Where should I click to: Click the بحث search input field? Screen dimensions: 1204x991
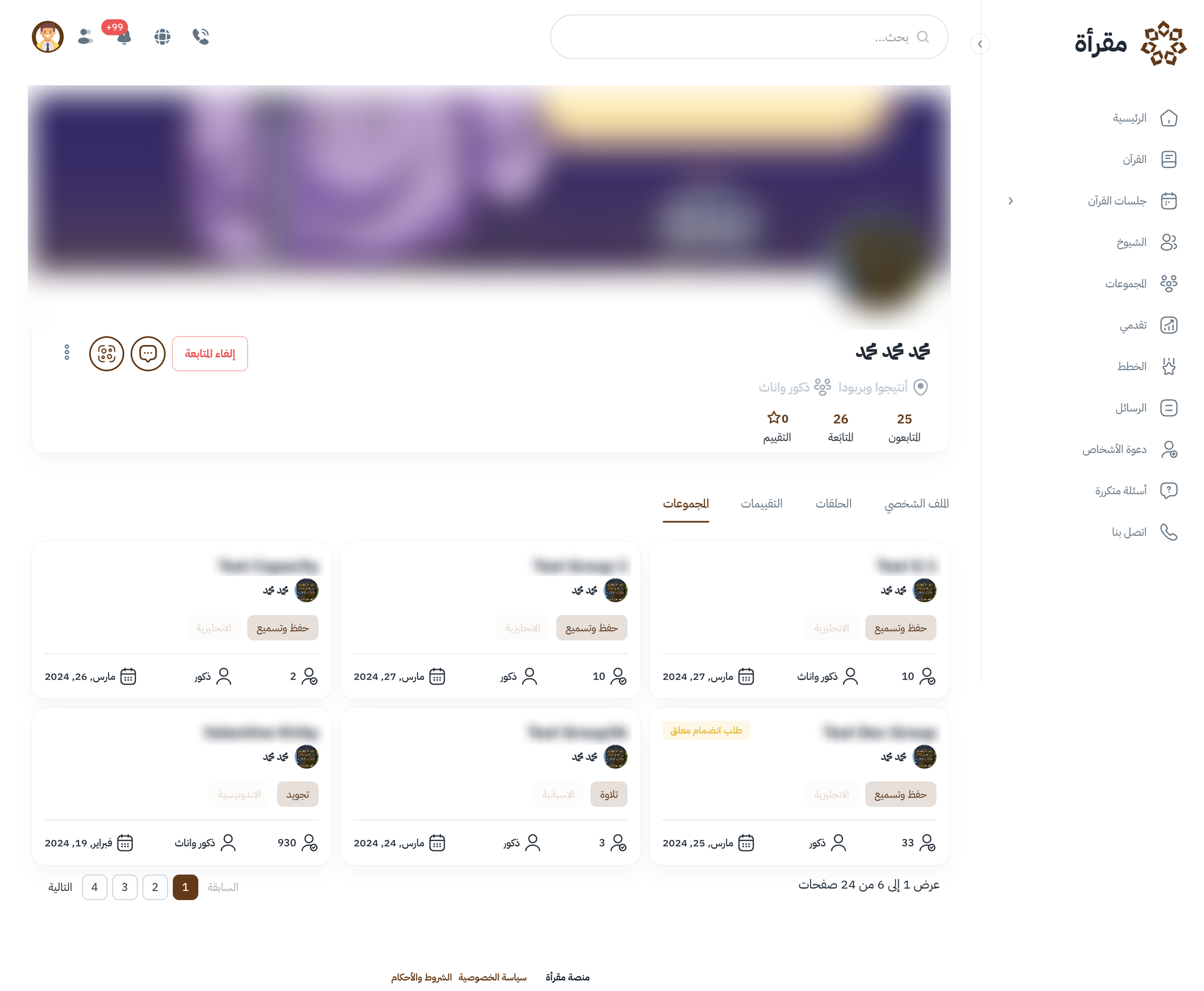[749, 37]
